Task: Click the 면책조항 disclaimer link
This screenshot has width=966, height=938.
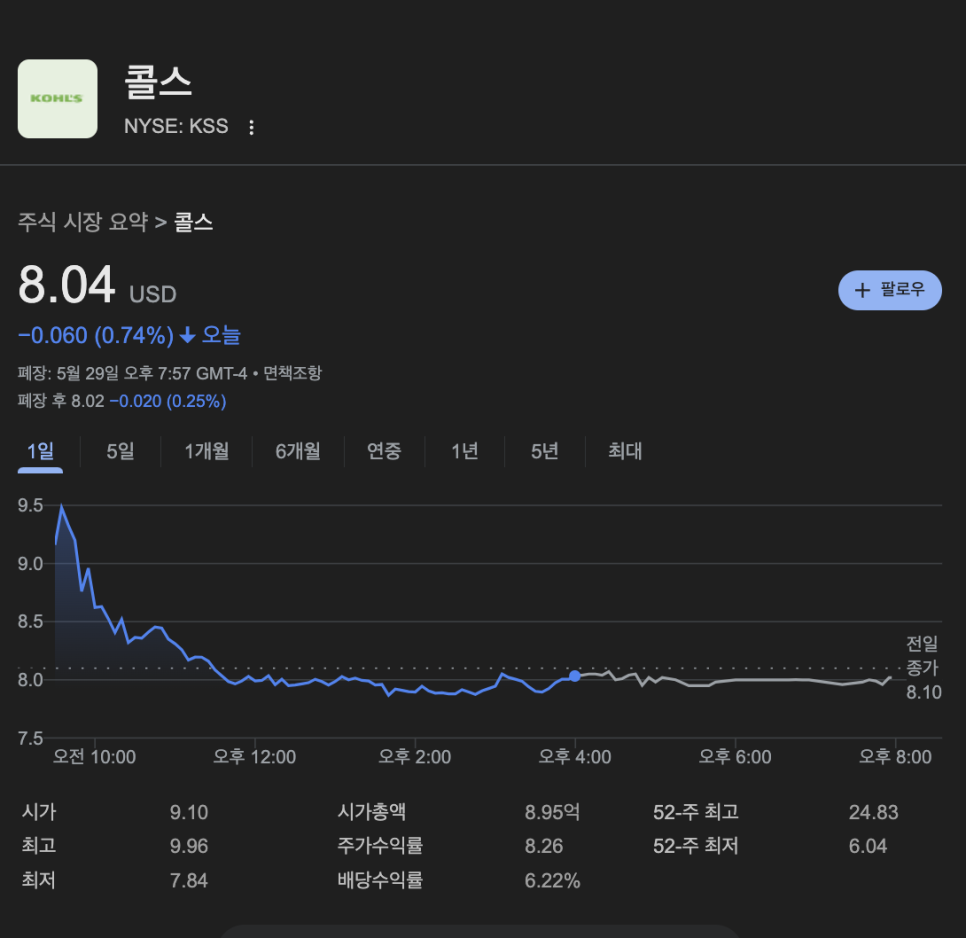Action: click(292, 373)
